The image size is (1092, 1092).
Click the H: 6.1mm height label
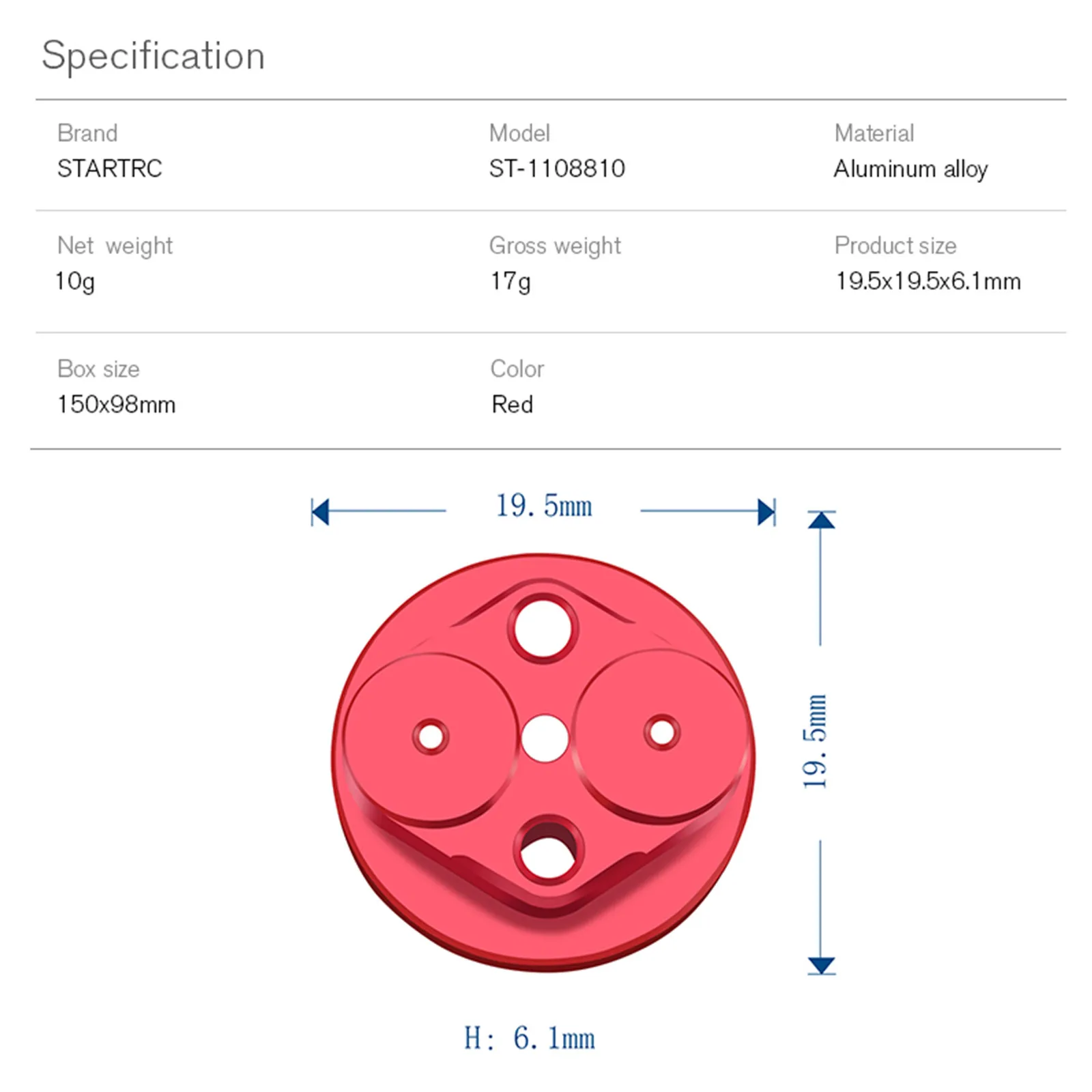coord(530,1038)
